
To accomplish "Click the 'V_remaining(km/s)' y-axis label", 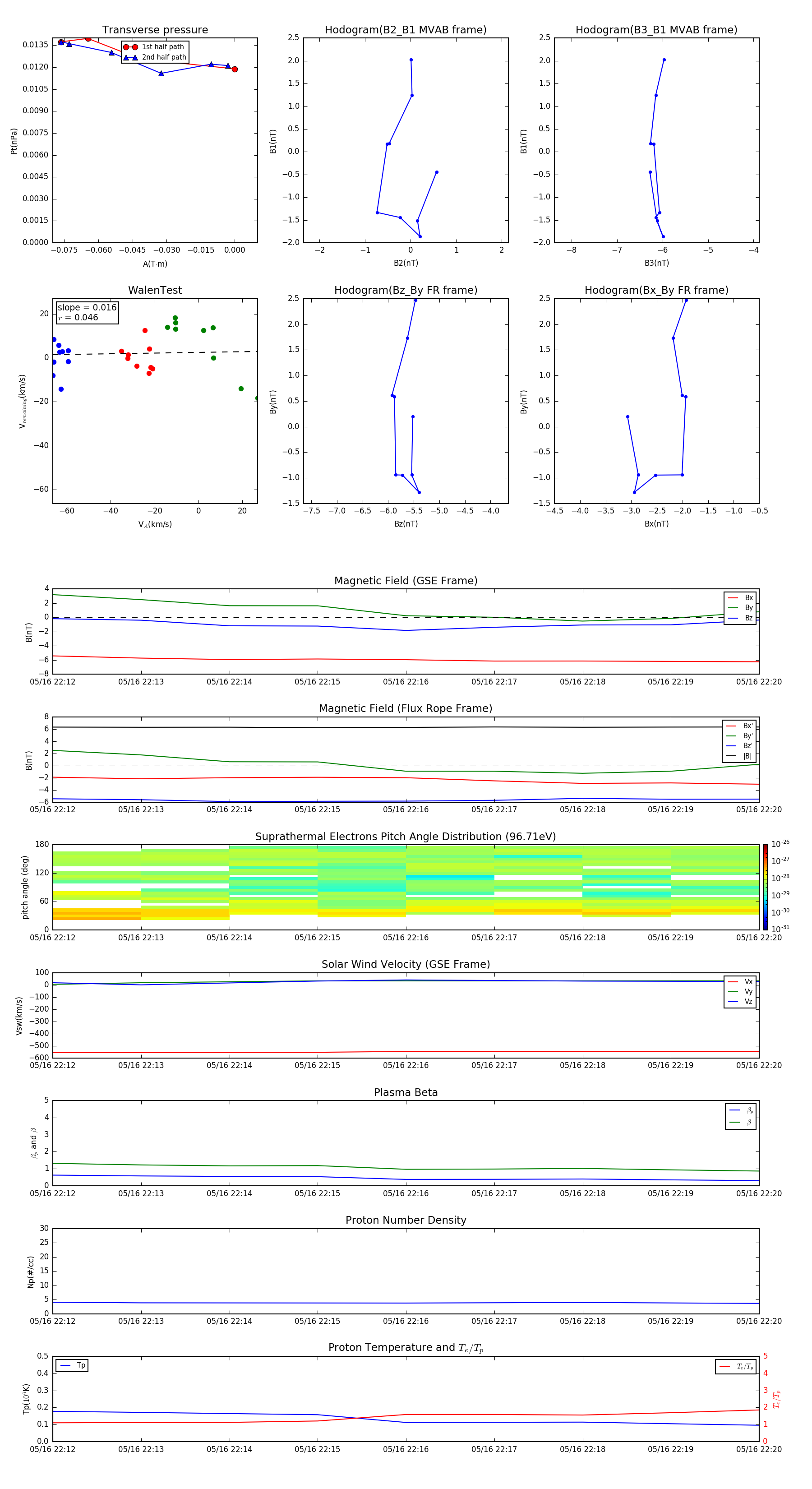I will point(23,401).
